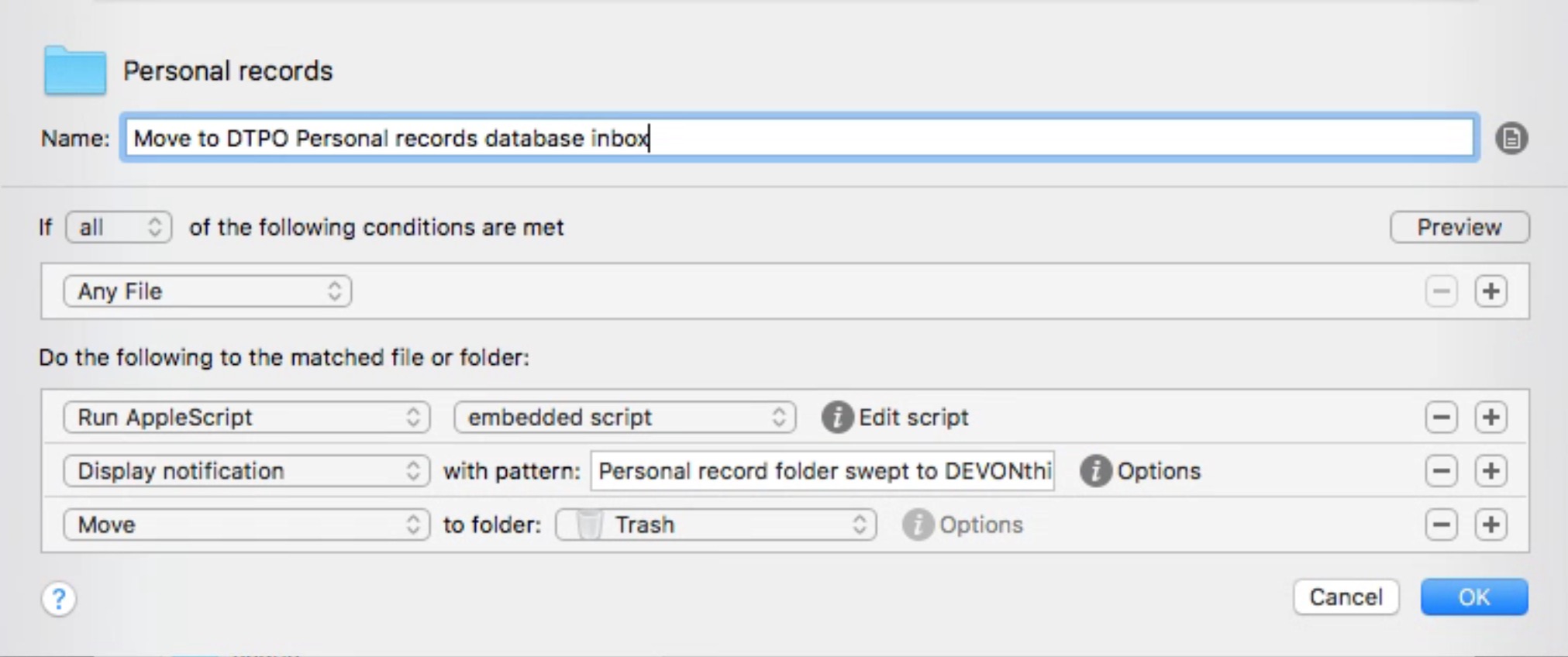Image resolution: width=1568 pixels, height=657 pixels.
Task: Click the rule notes document icon beside Name
Action: pyautogui.click(x=1511, y=139)
